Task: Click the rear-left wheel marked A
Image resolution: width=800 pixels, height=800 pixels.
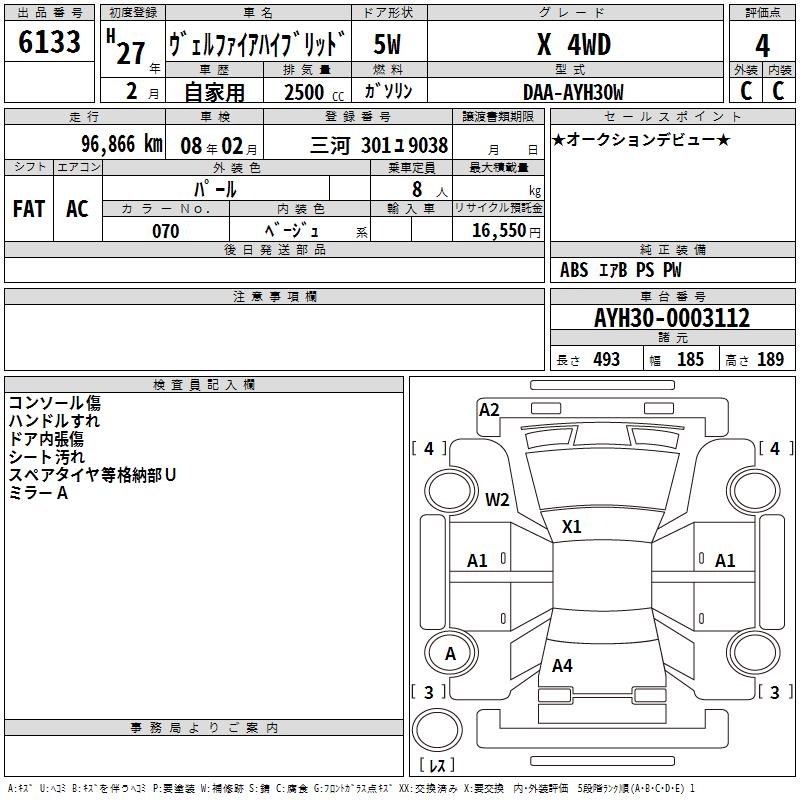Action: coord(451,654)
